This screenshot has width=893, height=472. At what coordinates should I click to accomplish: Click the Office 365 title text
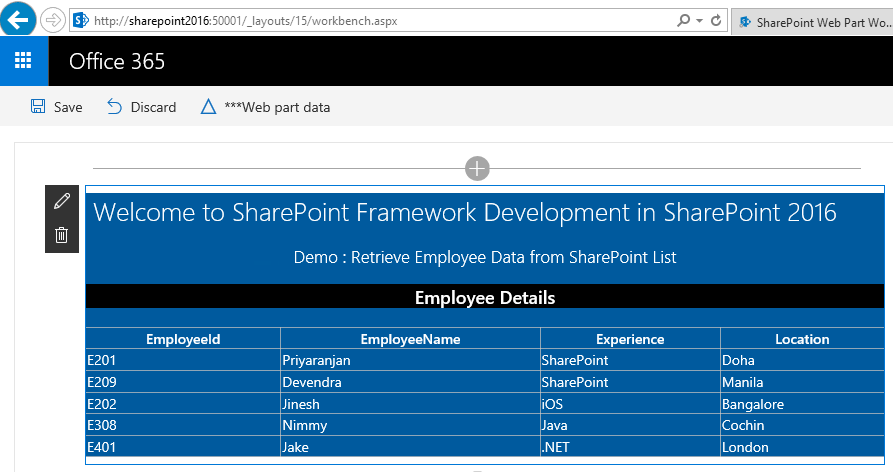click(117, 61)
